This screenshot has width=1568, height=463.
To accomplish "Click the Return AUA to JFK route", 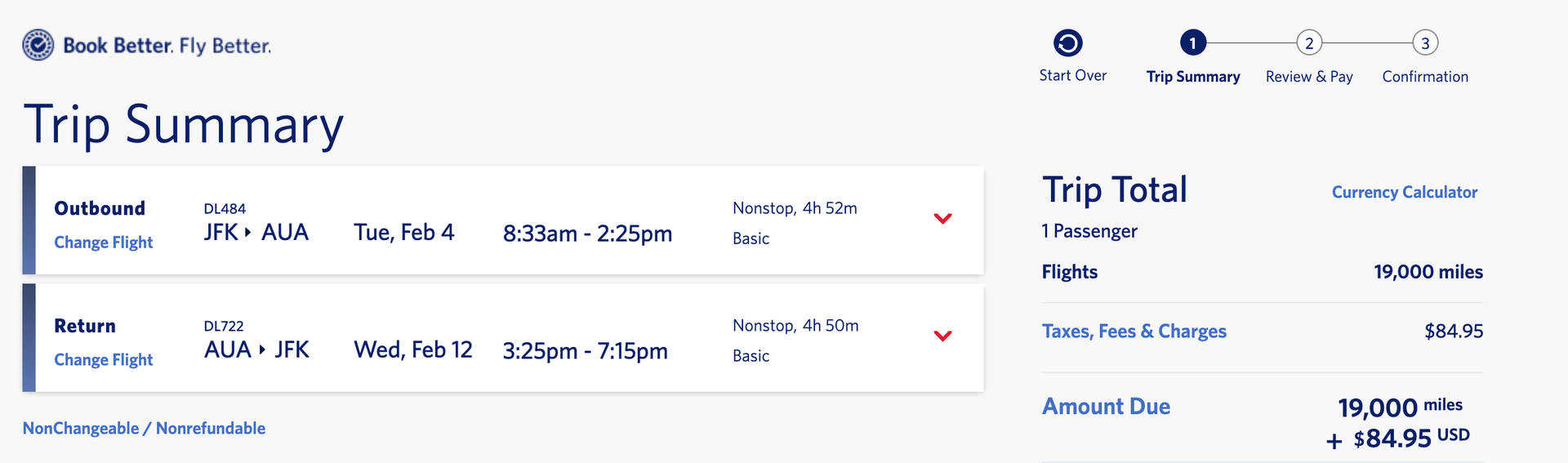I will coord(256,350).
